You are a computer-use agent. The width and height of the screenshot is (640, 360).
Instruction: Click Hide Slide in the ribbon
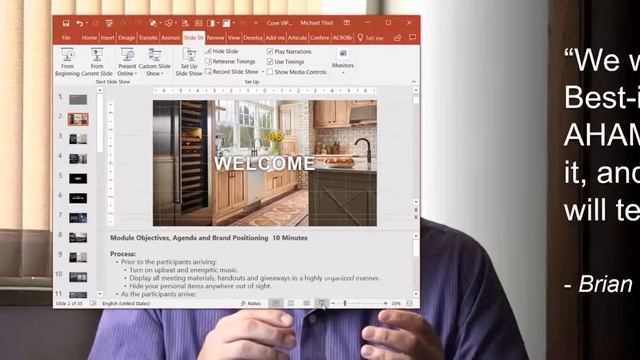tap(222, 51)
